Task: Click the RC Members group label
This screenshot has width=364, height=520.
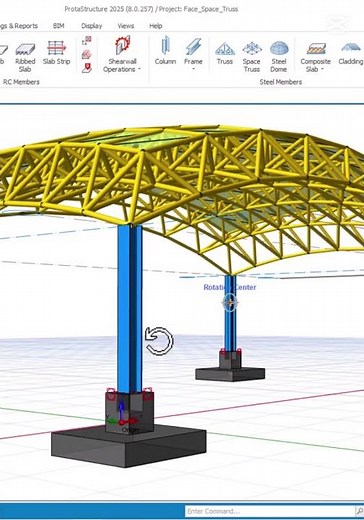Action: pyautogui.click(x=21, y=82)
